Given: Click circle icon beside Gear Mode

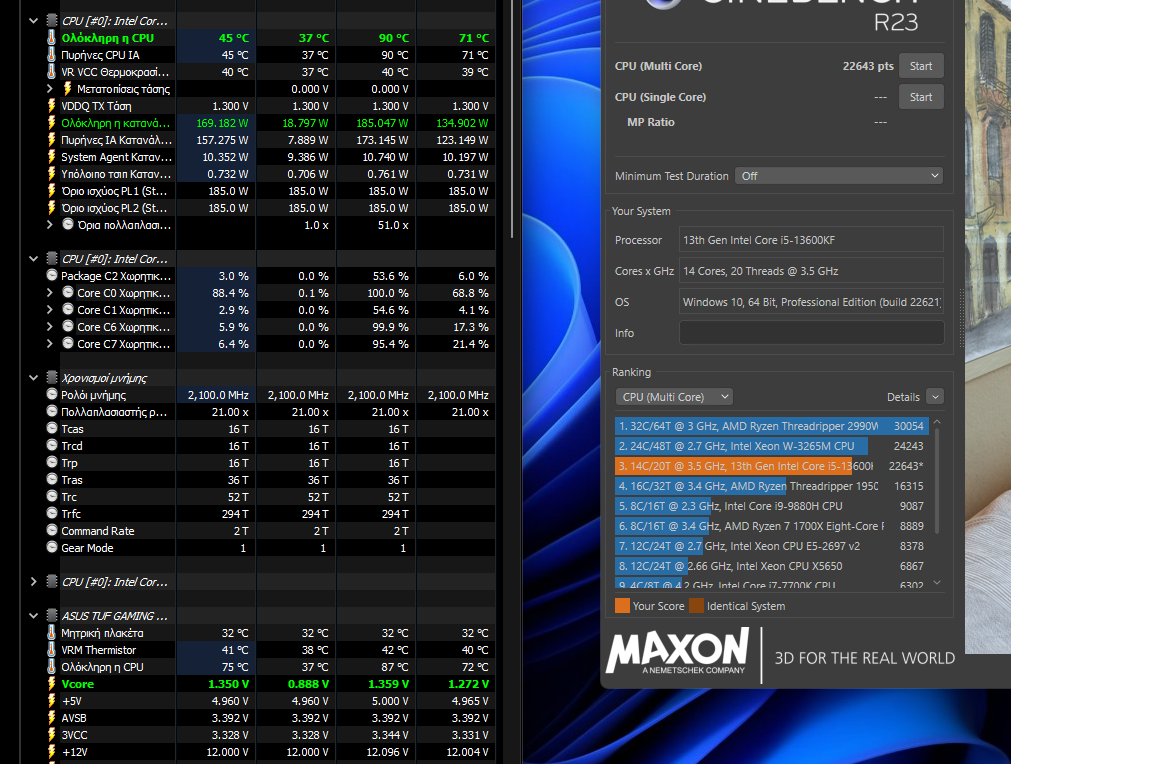Looking at the screenshot, I should click(x=51, y=547).
